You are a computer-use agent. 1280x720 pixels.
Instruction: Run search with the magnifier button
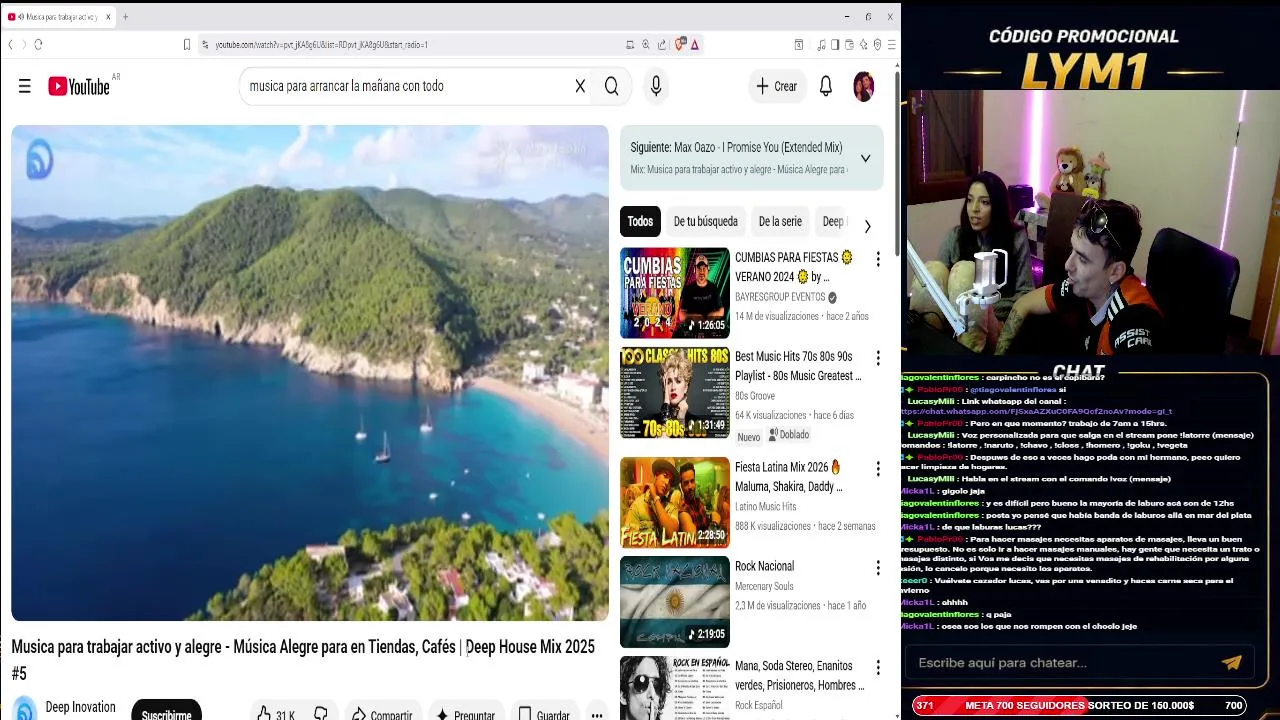point(612,86)
